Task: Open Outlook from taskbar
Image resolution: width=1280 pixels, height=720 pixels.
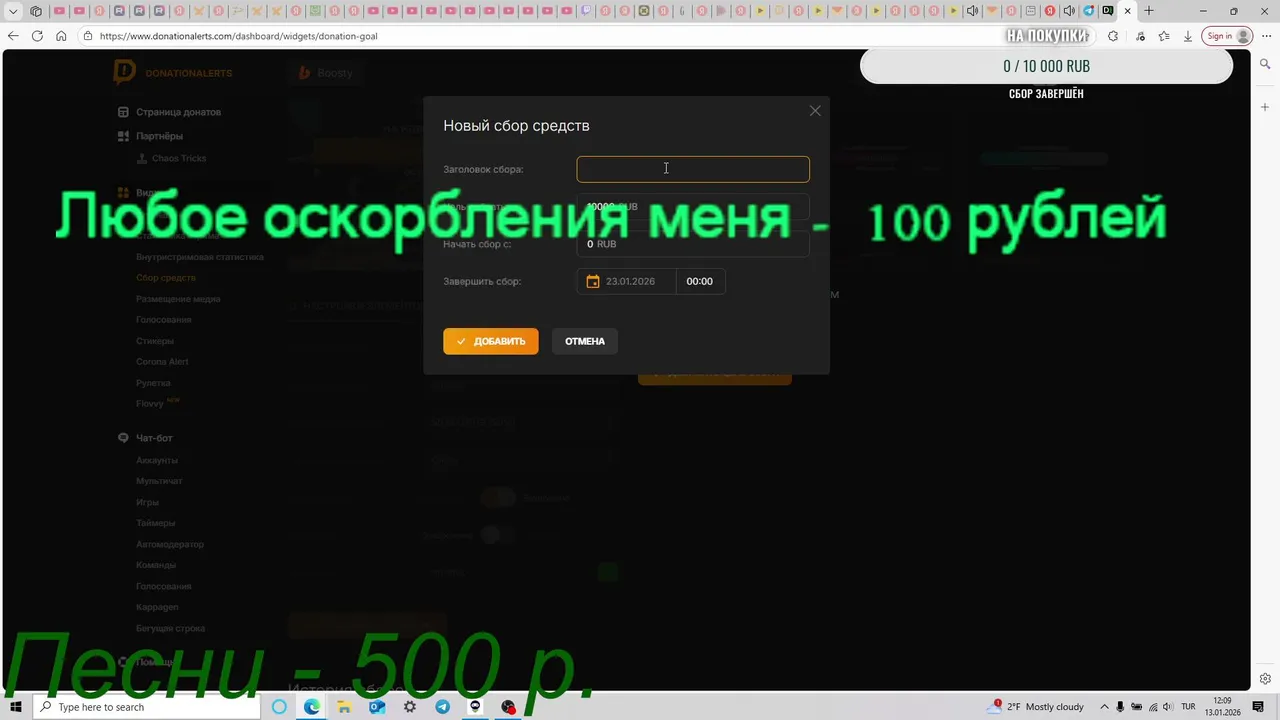Action: click(x=377, y=707)
